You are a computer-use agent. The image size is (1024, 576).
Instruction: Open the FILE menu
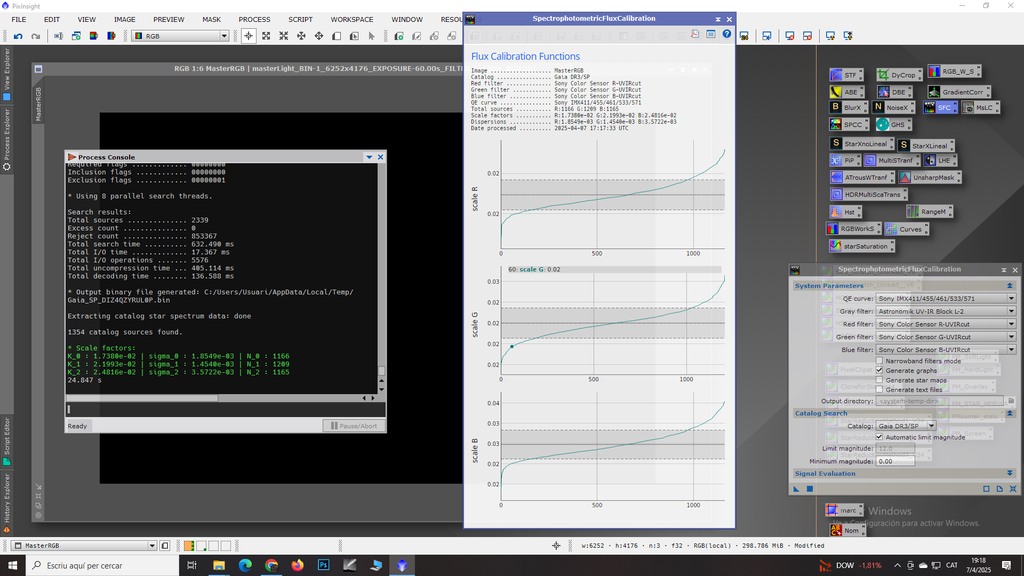tap(19, 20)
